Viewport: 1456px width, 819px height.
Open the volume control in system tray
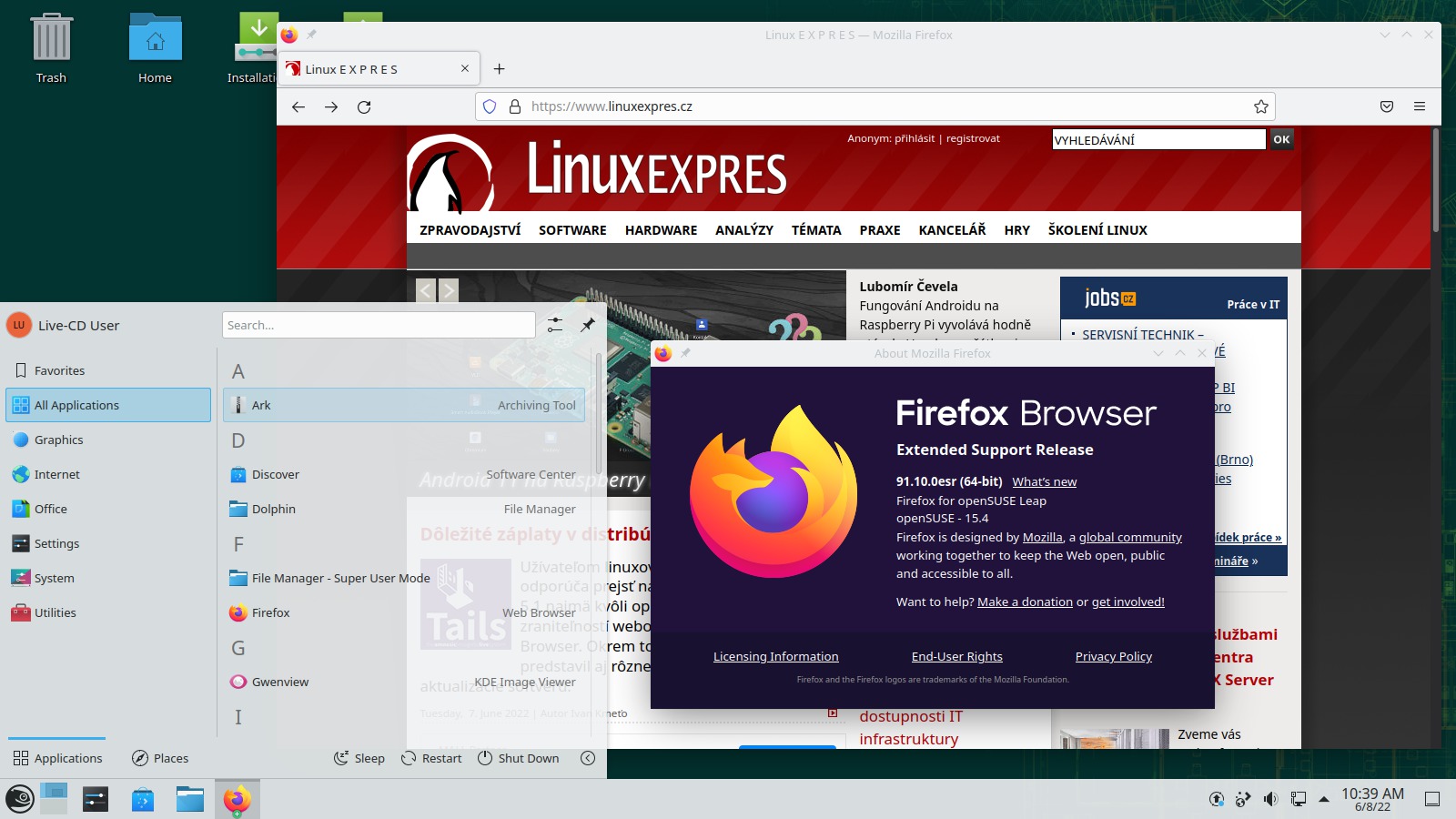coord(1270,799)
